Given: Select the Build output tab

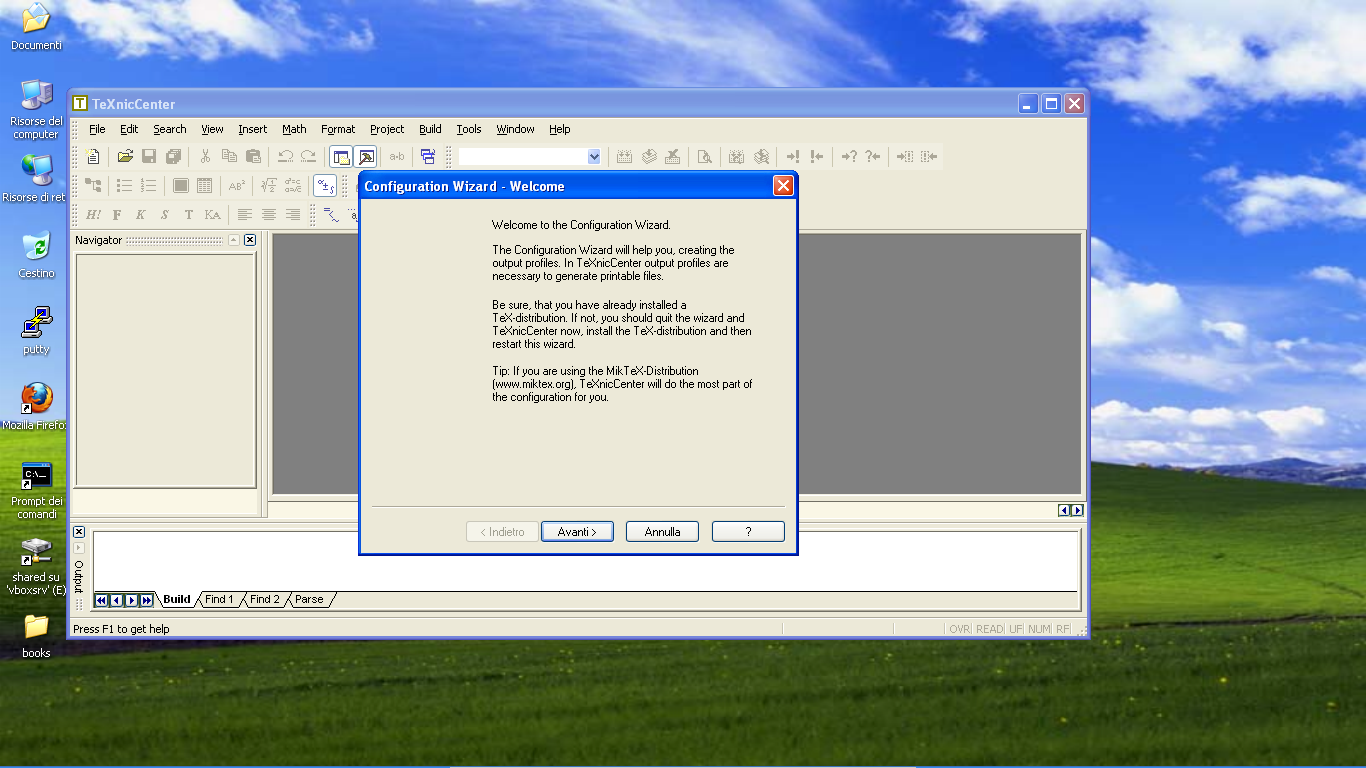Looking at the screenshot, I should point(177,600).
